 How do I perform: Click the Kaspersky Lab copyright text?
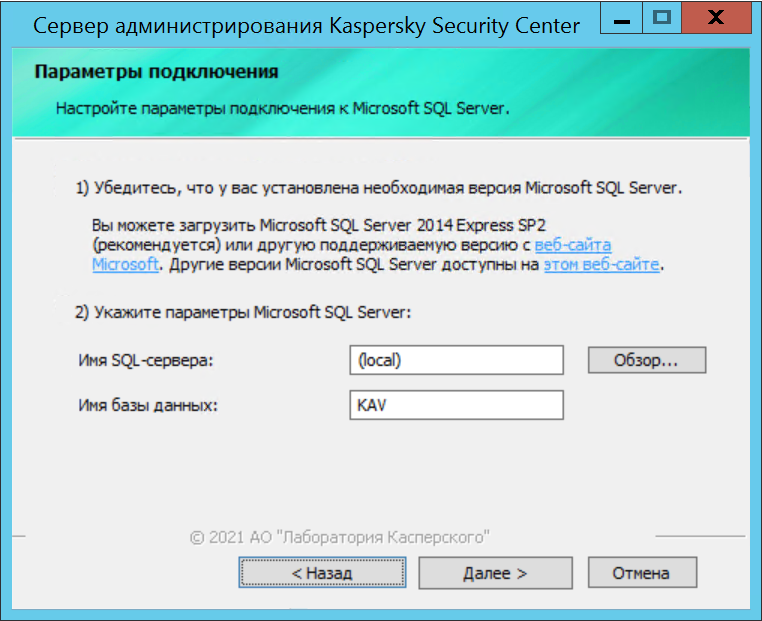coord(339,537)
